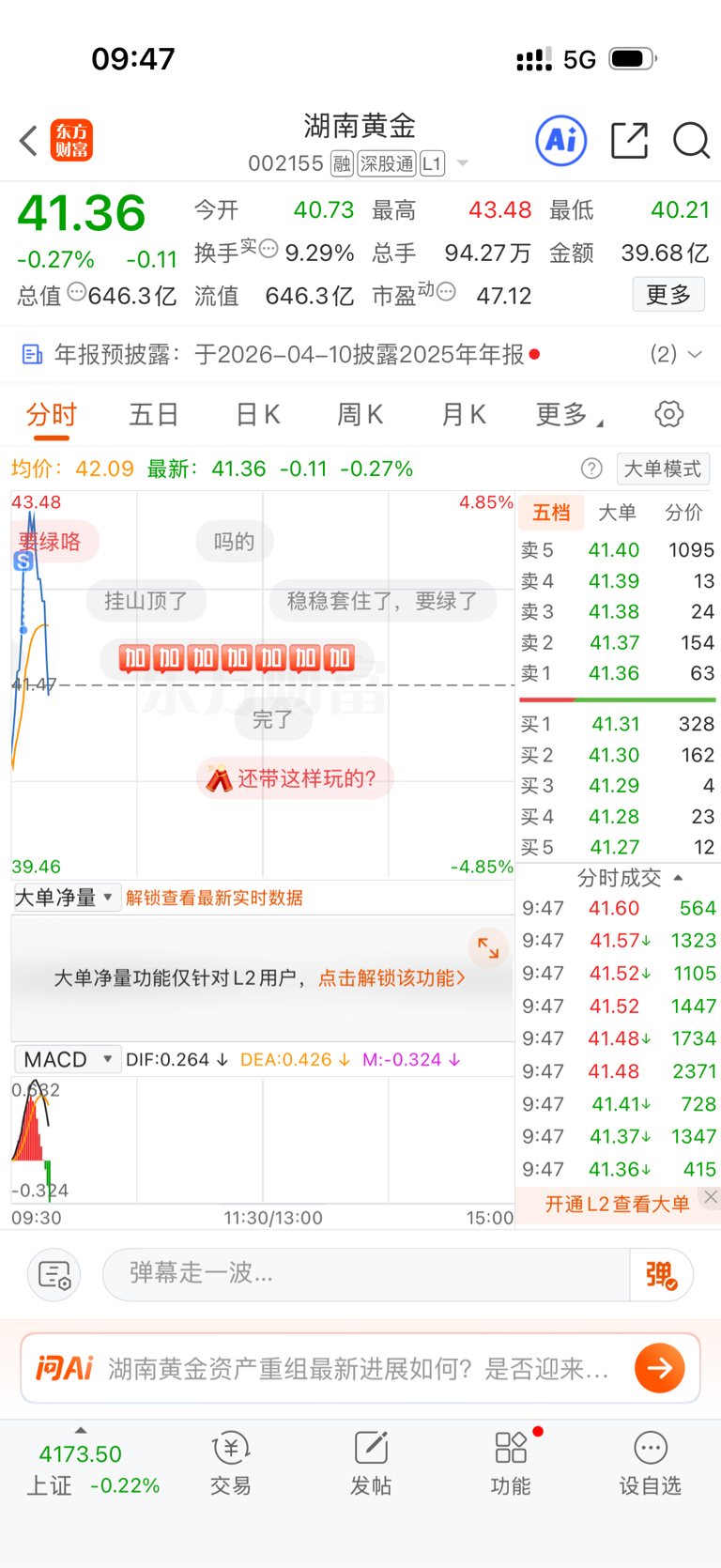721x1568 pixels.
Task: Tap the 融 margin tag
Action: click(x=342, y=164)
